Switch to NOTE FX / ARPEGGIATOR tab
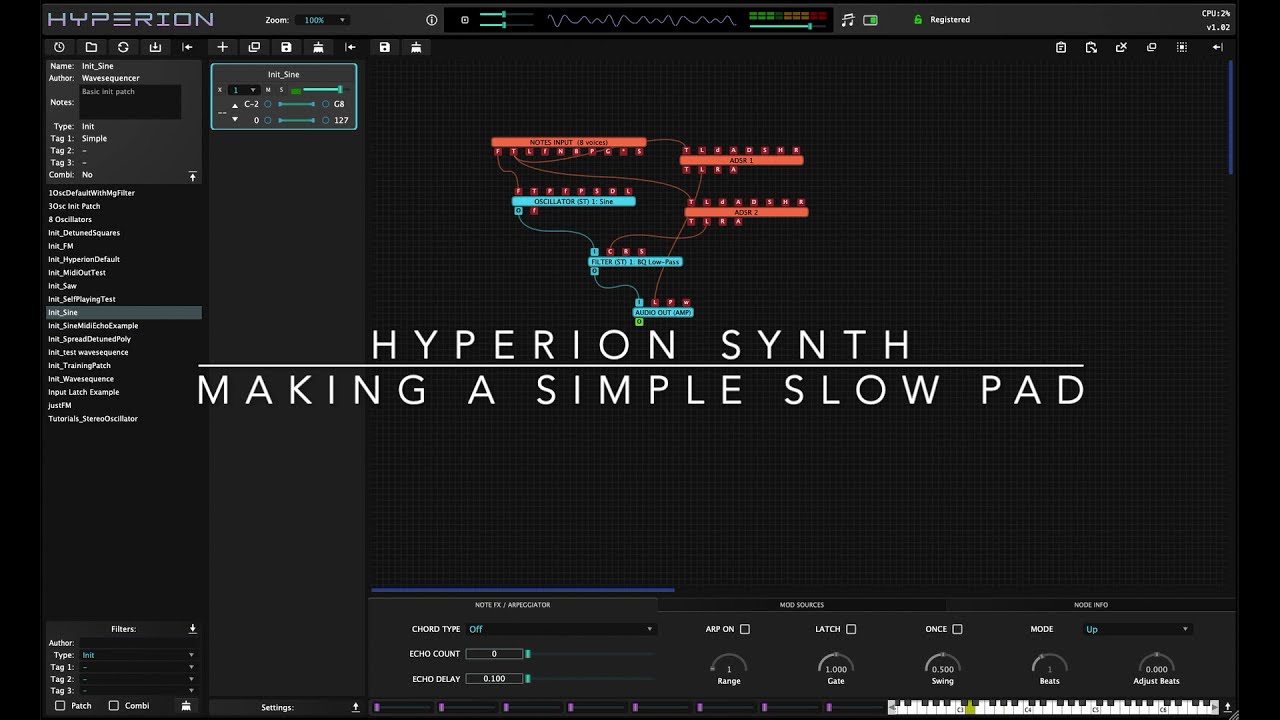 coord(512,605)
